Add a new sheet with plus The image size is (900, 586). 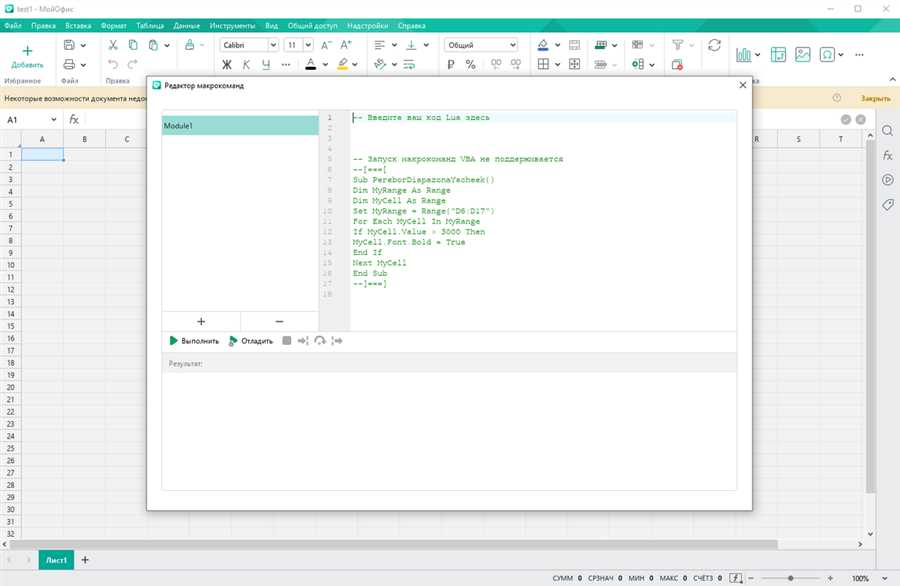(85, 560)
